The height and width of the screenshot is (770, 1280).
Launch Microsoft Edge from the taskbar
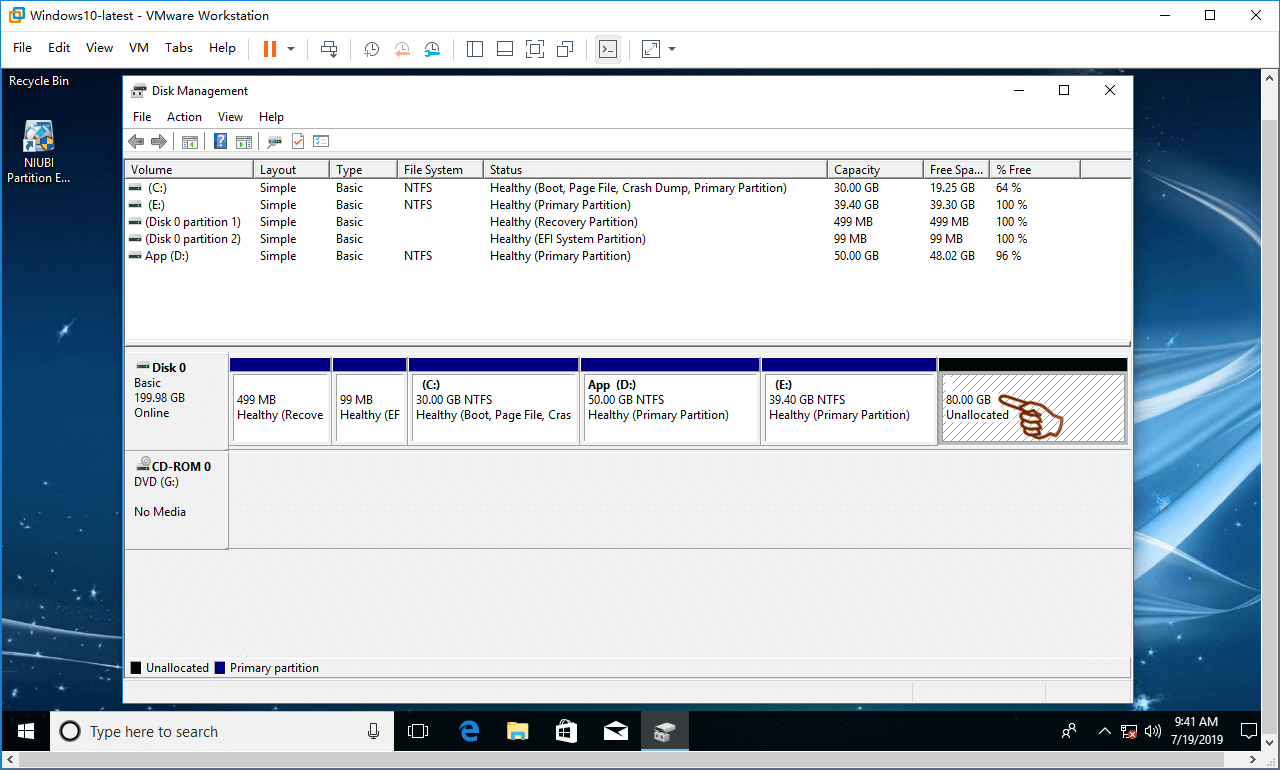point(469,732)
